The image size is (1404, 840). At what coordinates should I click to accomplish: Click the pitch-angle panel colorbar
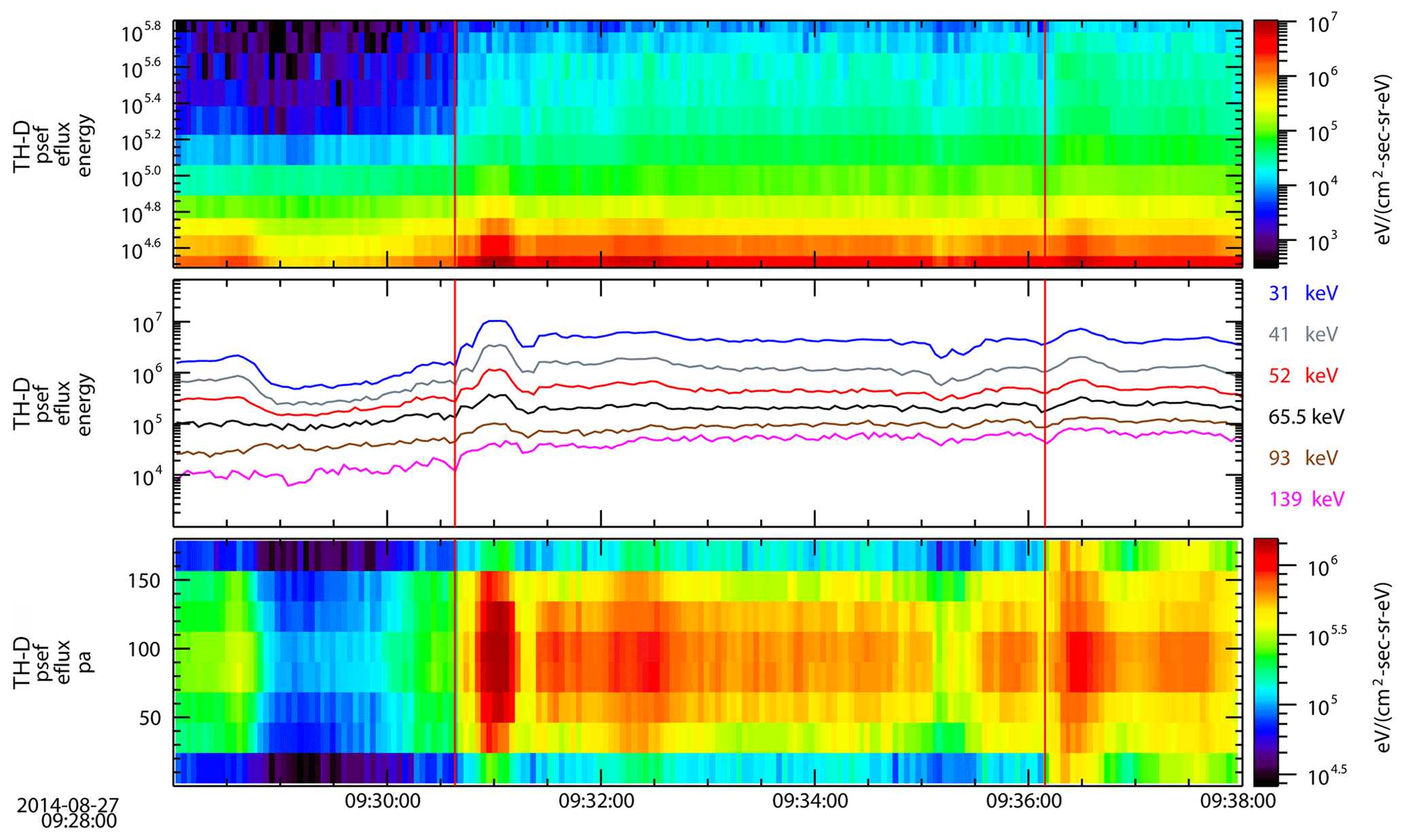point(1265,662)
